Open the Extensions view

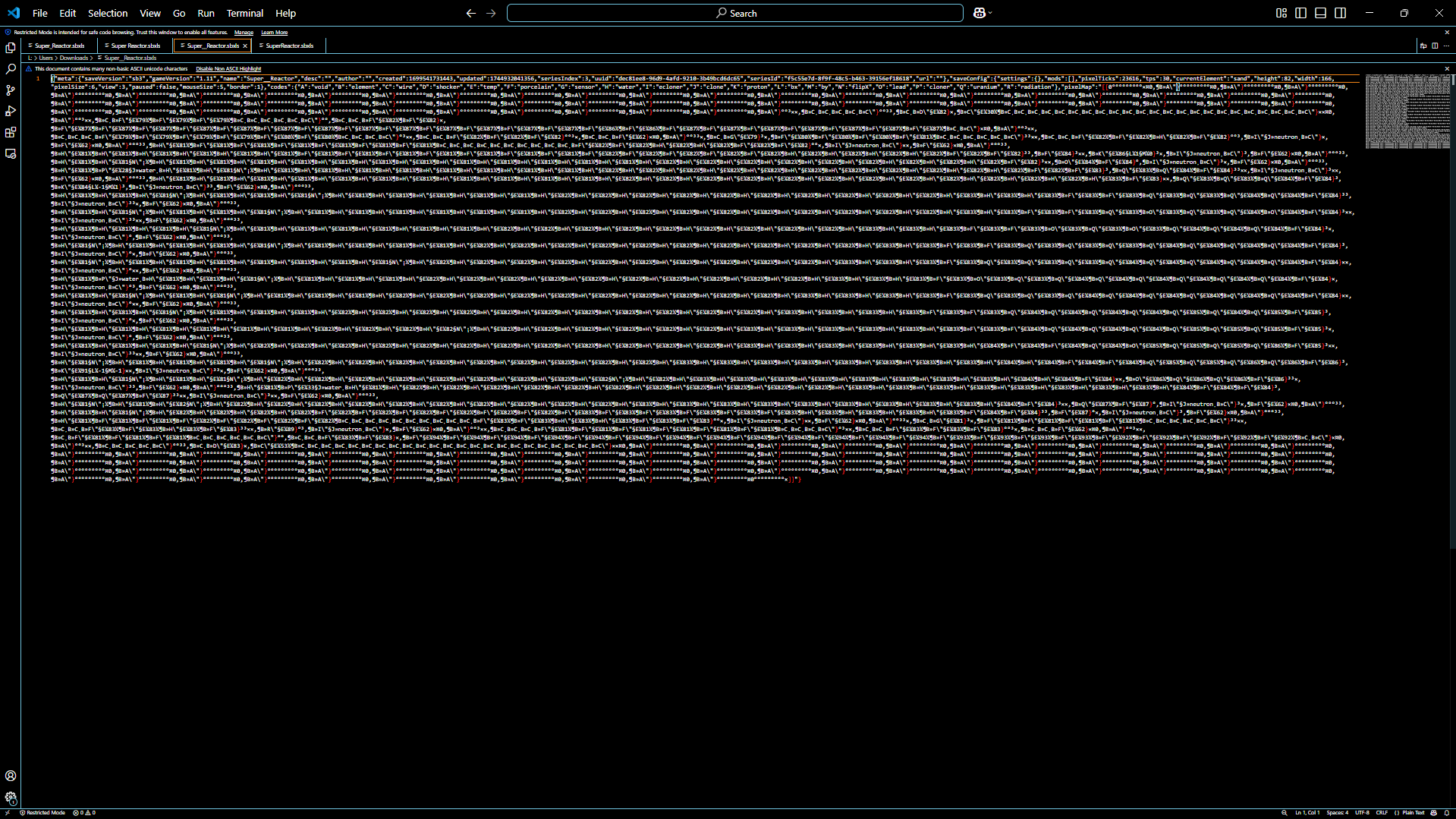coord(11,133)
